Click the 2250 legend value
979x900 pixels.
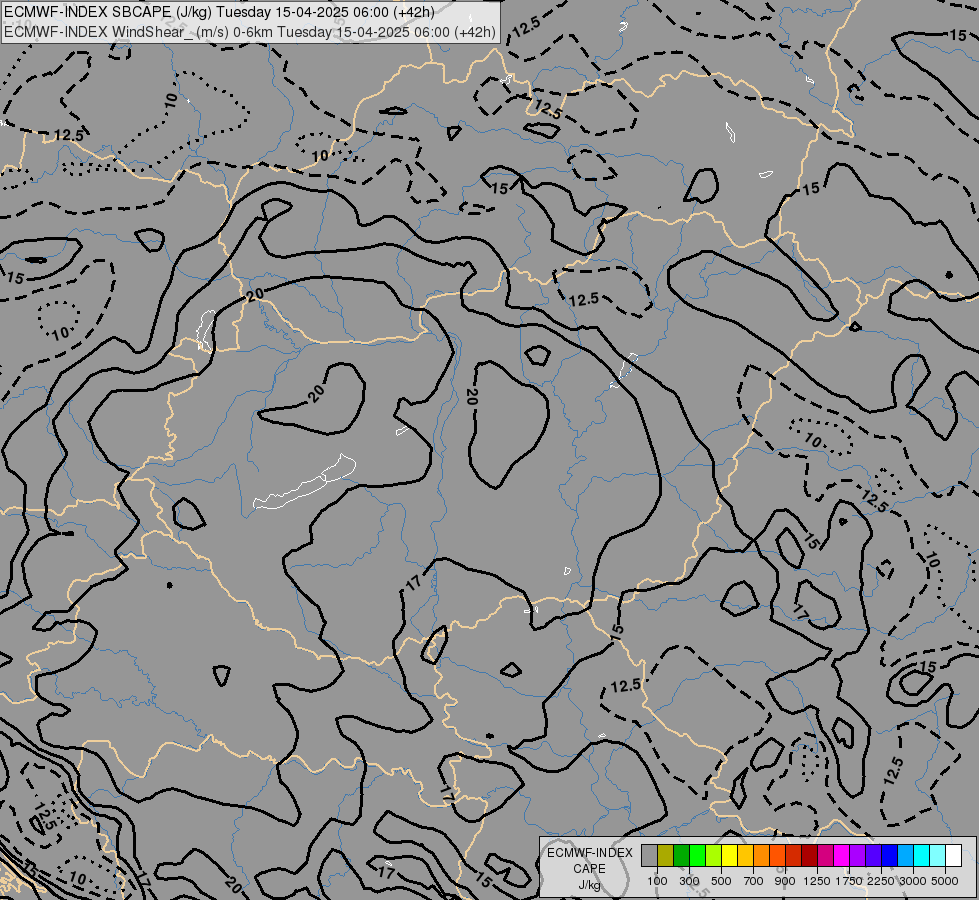click(881, 881)
